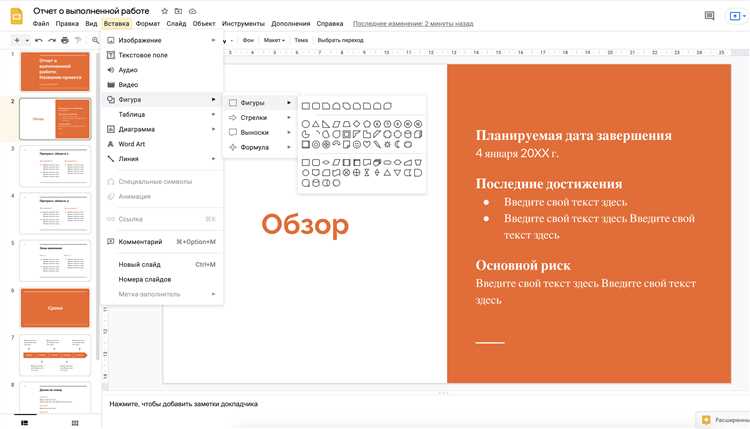The width and height of the screenshot is (750, 429).
Task: Select the orange Сроки slide thumbnail 6
Action: pos(55,308)
